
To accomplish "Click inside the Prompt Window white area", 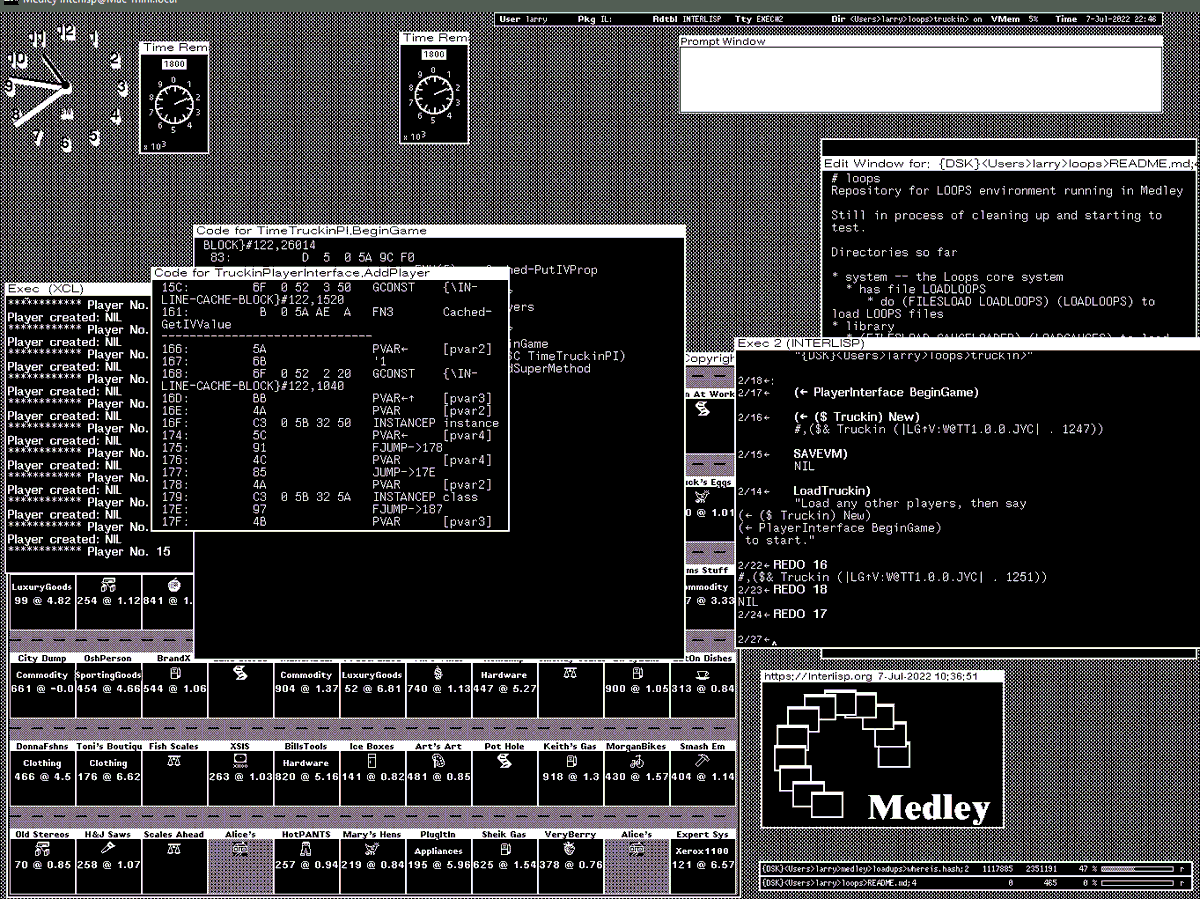I will [921, 79].
